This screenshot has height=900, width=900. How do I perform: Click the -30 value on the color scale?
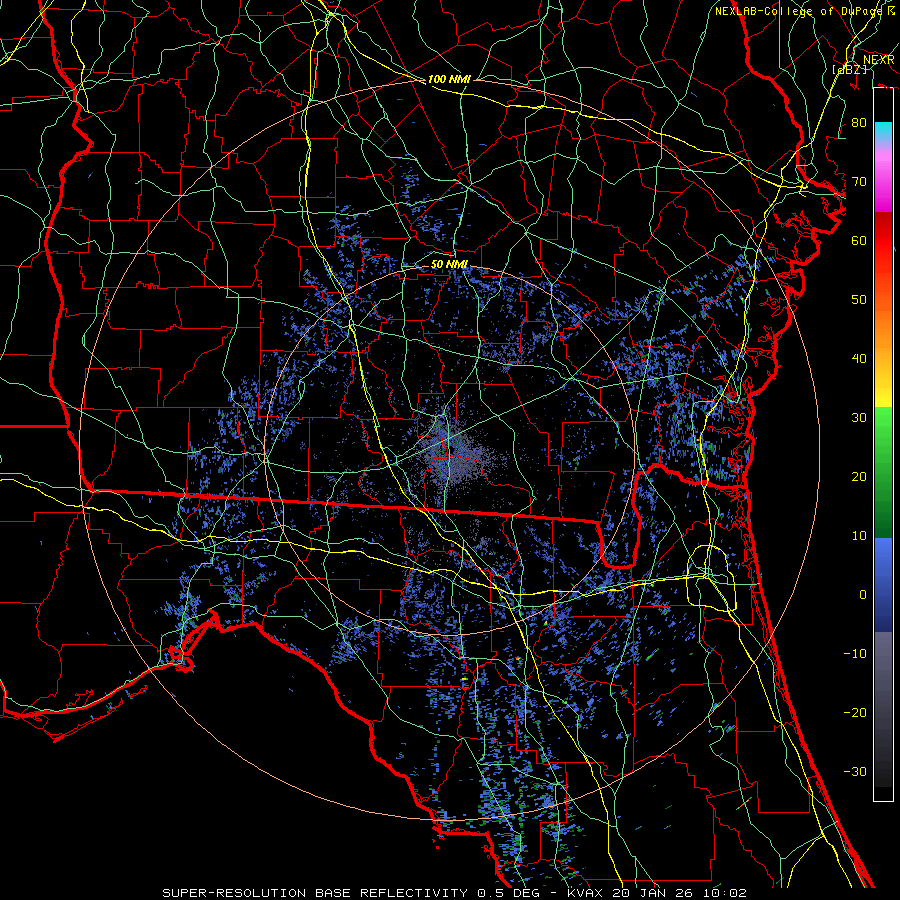(x=855, y=772)
